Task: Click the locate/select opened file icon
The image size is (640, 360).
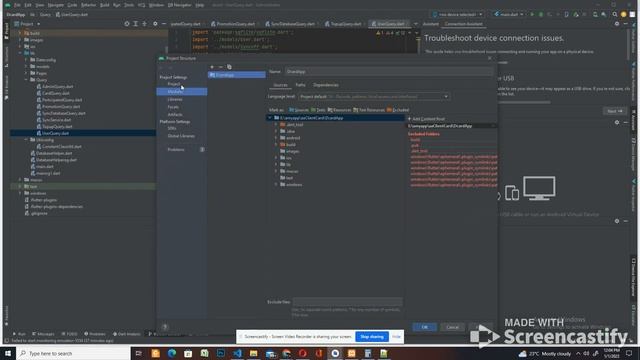Action: (127, 24)
